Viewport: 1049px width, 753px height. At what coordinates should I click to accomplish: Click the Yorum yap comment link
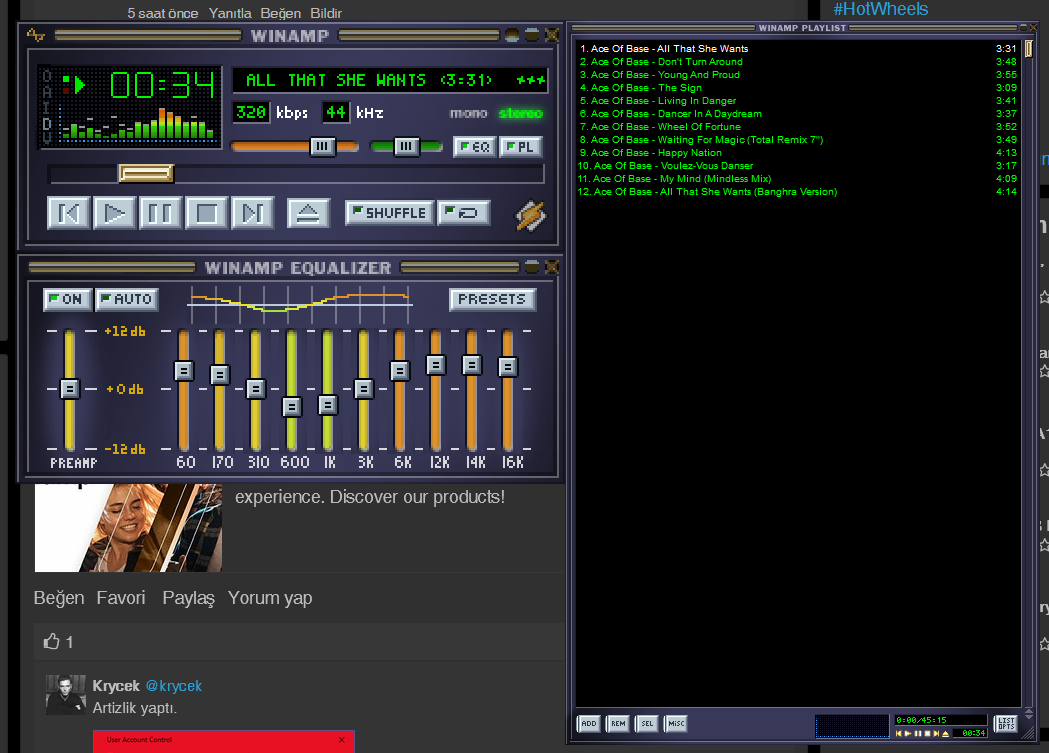(270, 598)
